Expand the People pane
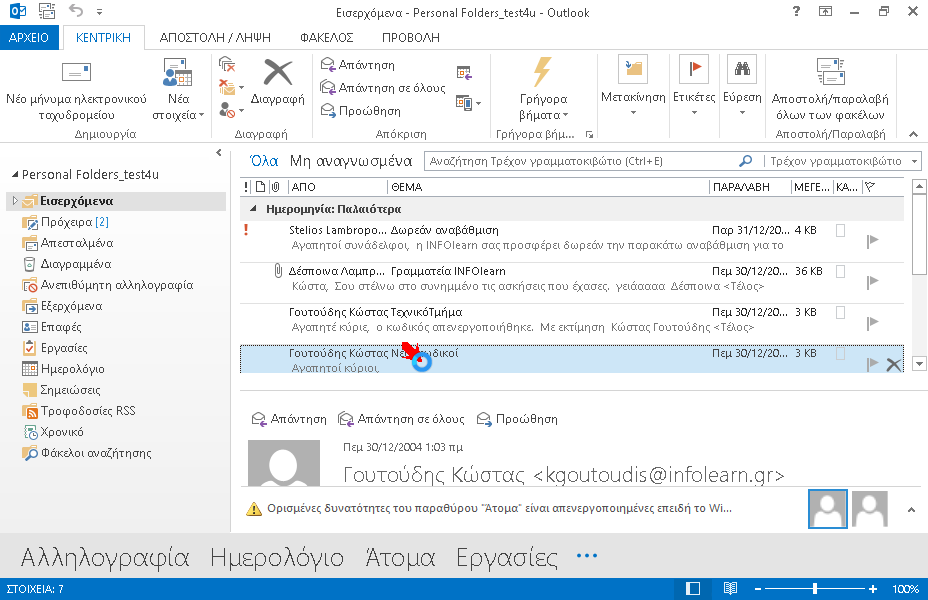928x600 pixels. coord(911,509)
